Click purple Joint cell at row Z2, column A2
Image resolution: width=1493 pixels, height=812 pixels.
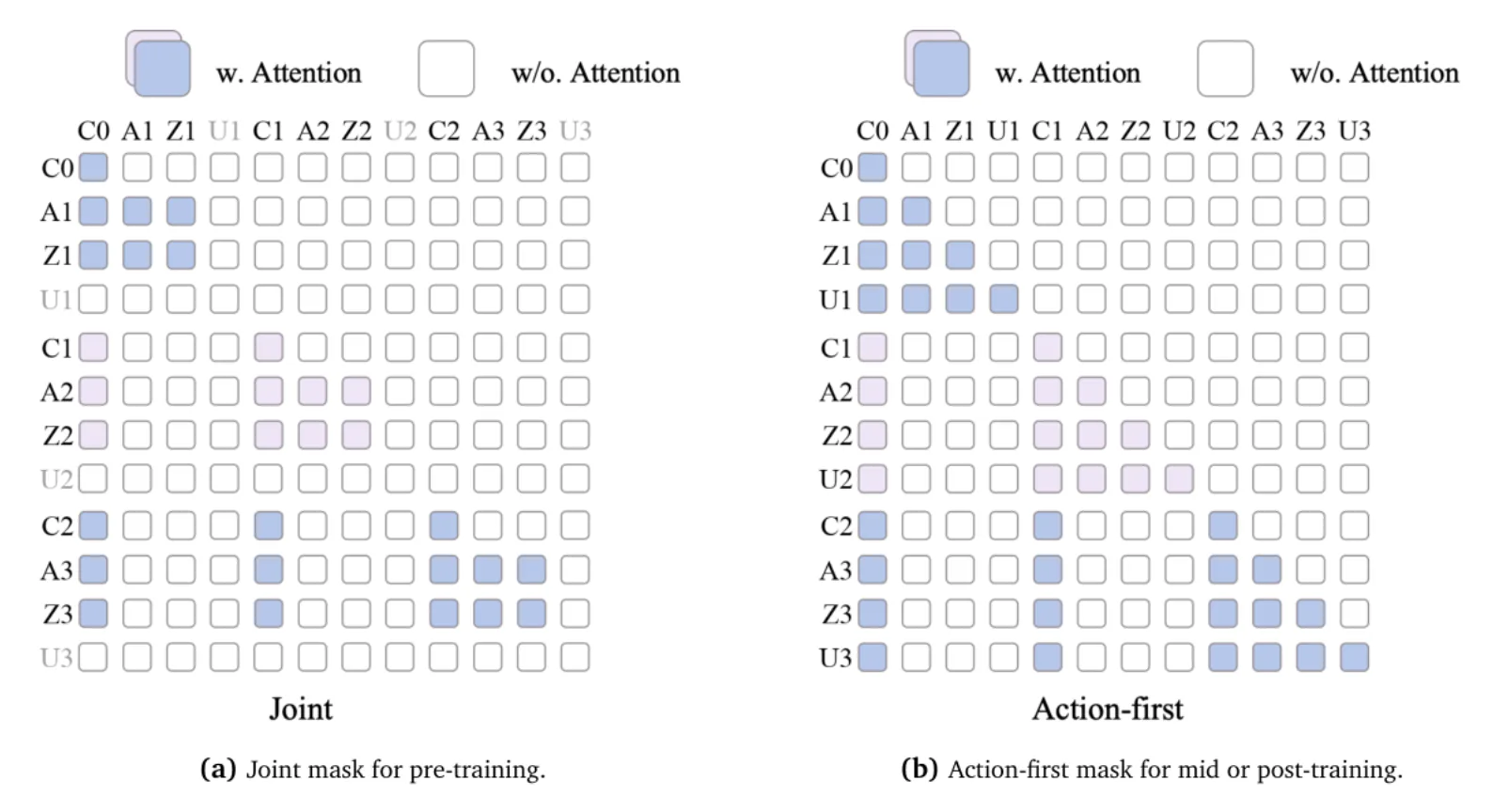(312, 435)
